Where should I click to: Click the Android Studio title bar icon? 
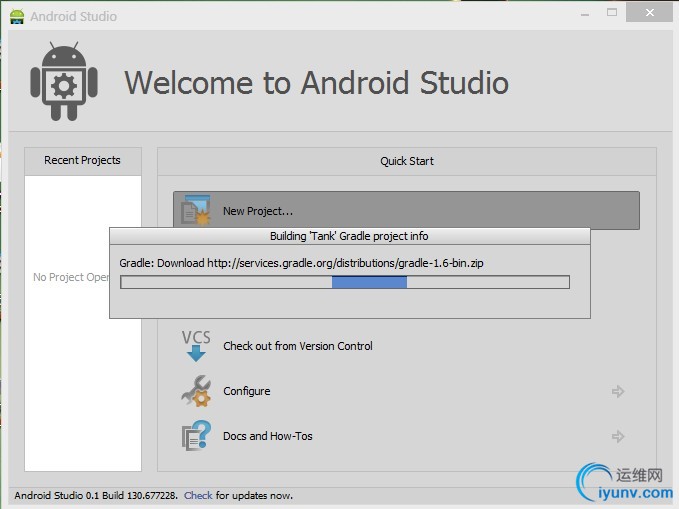click(17, 16)
